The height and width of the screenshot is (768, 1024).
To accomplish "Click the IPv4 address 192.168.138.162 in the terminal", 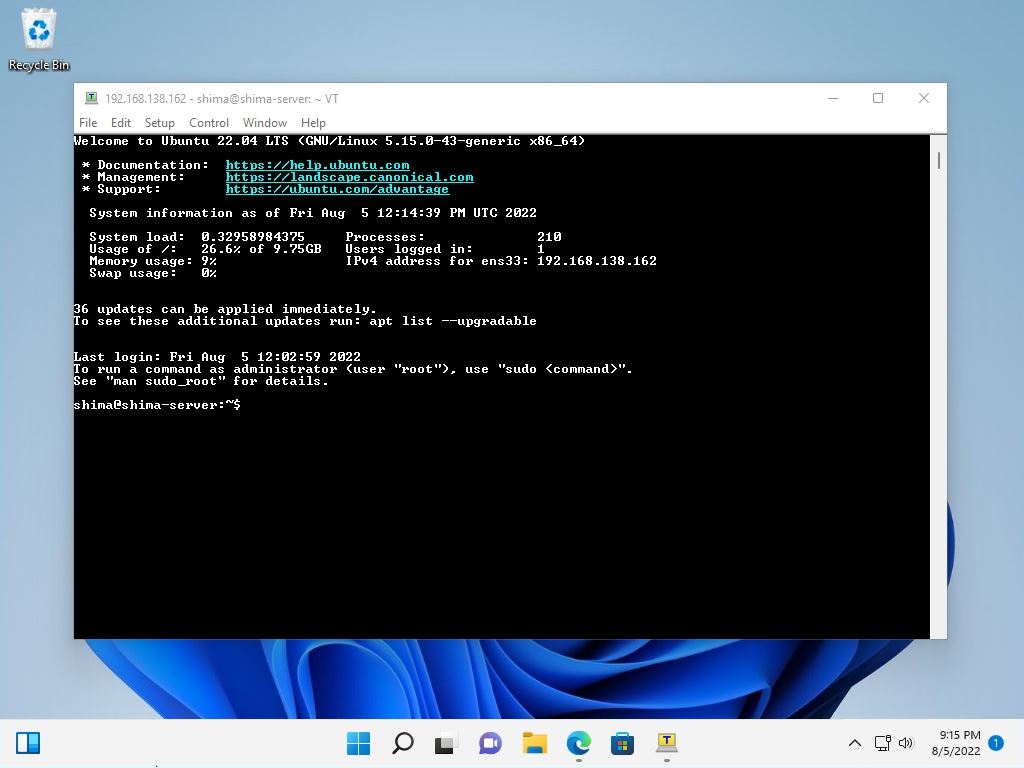I will pos(597,261).
